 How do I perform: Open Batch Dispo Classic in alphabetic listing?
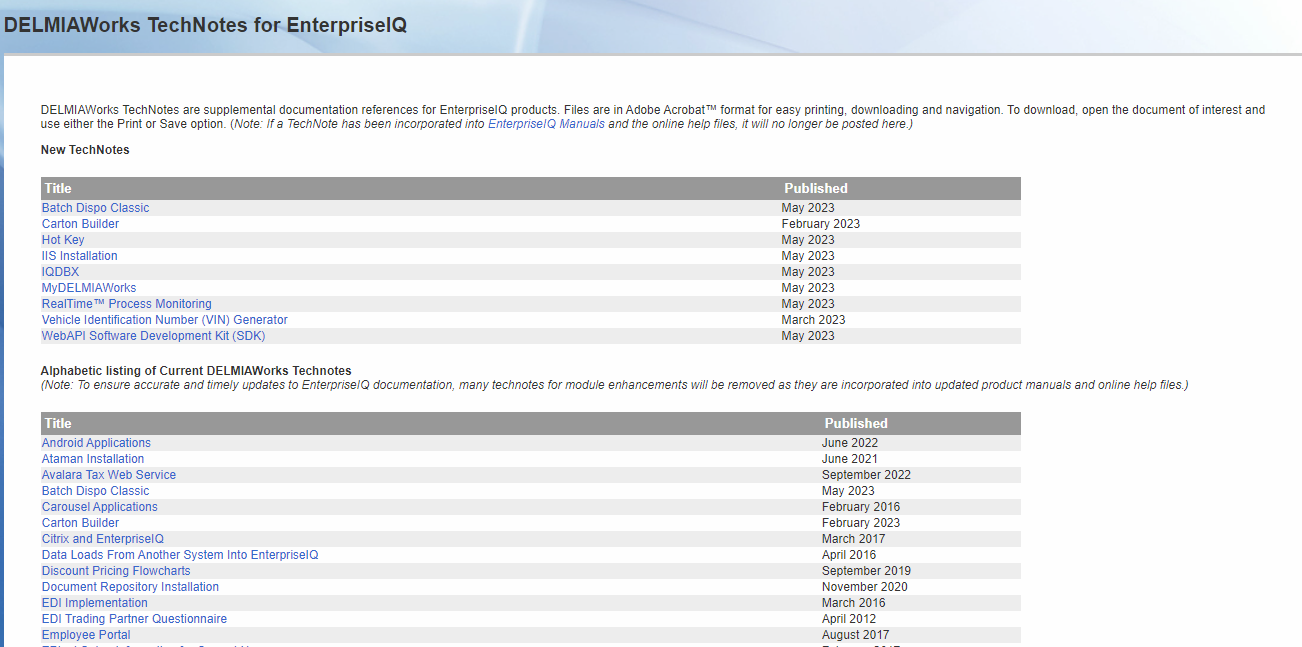pos(95,491)
